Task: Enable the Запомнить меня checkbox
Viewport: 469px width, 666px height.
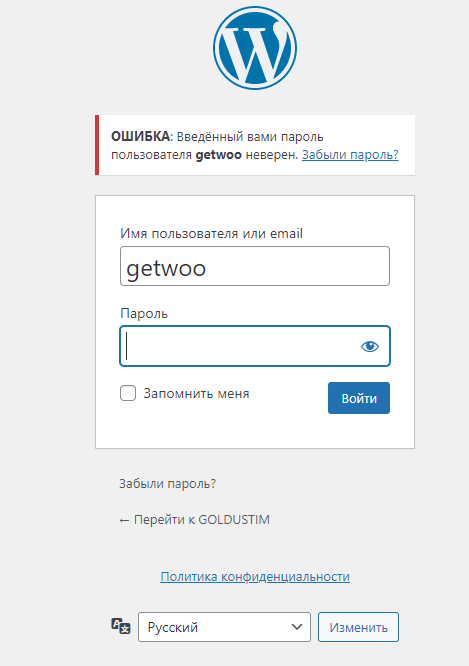Action: coord(128,393)
